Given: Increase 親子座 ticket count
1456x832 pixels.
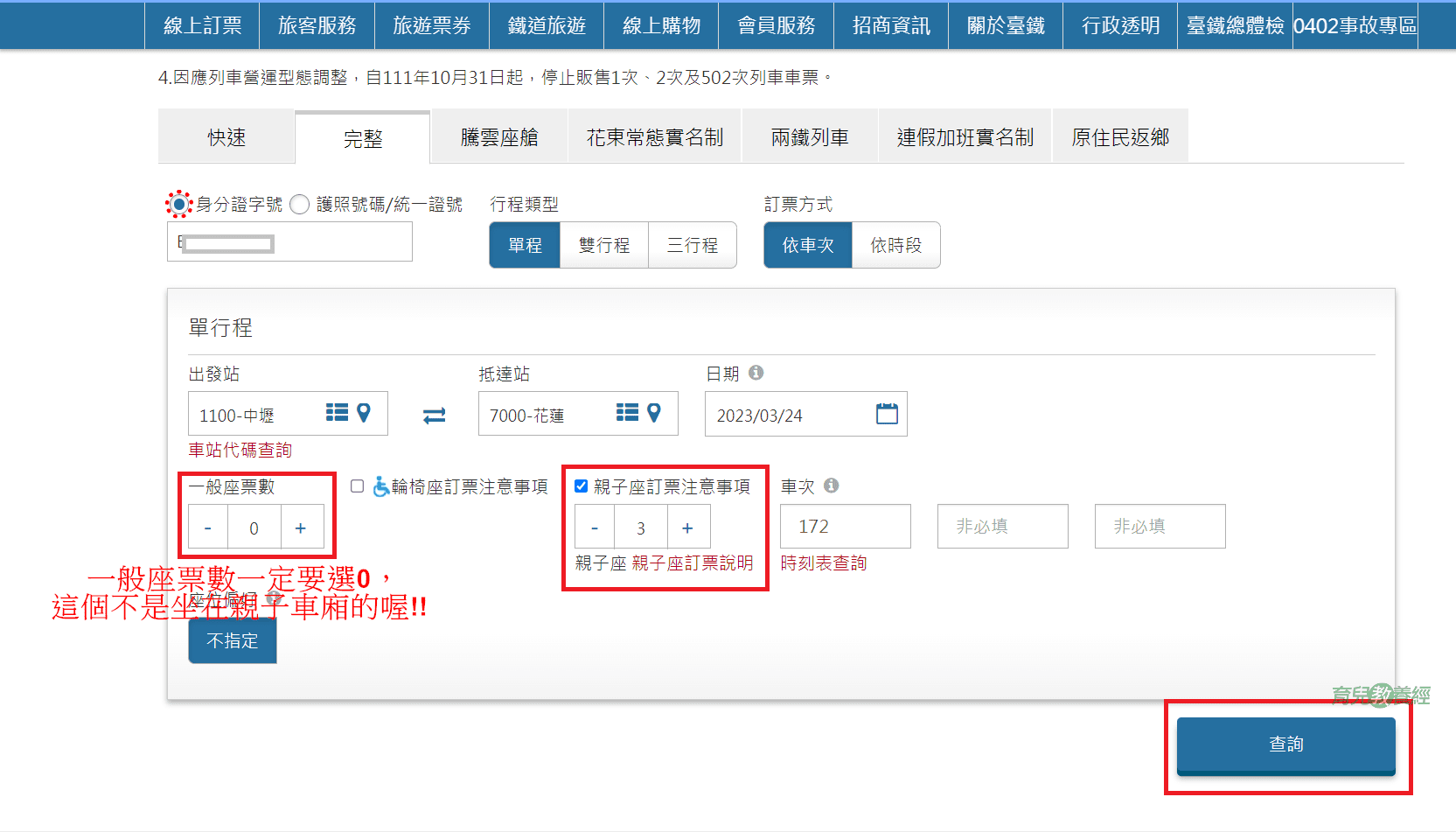Looking at the screenshot, I should [688, 528].
